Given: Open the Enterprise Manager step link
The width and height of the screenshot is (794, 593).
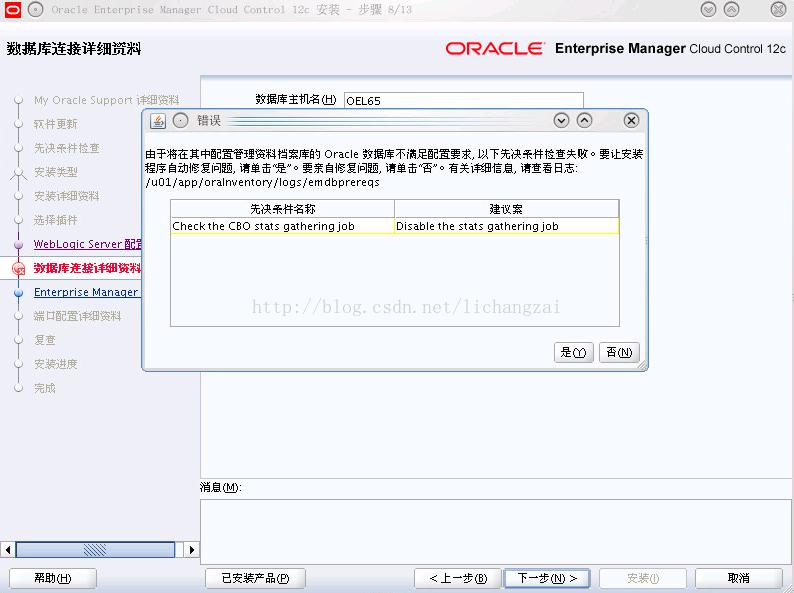Looking at the screenshot, I should click(x=86, y=292).
